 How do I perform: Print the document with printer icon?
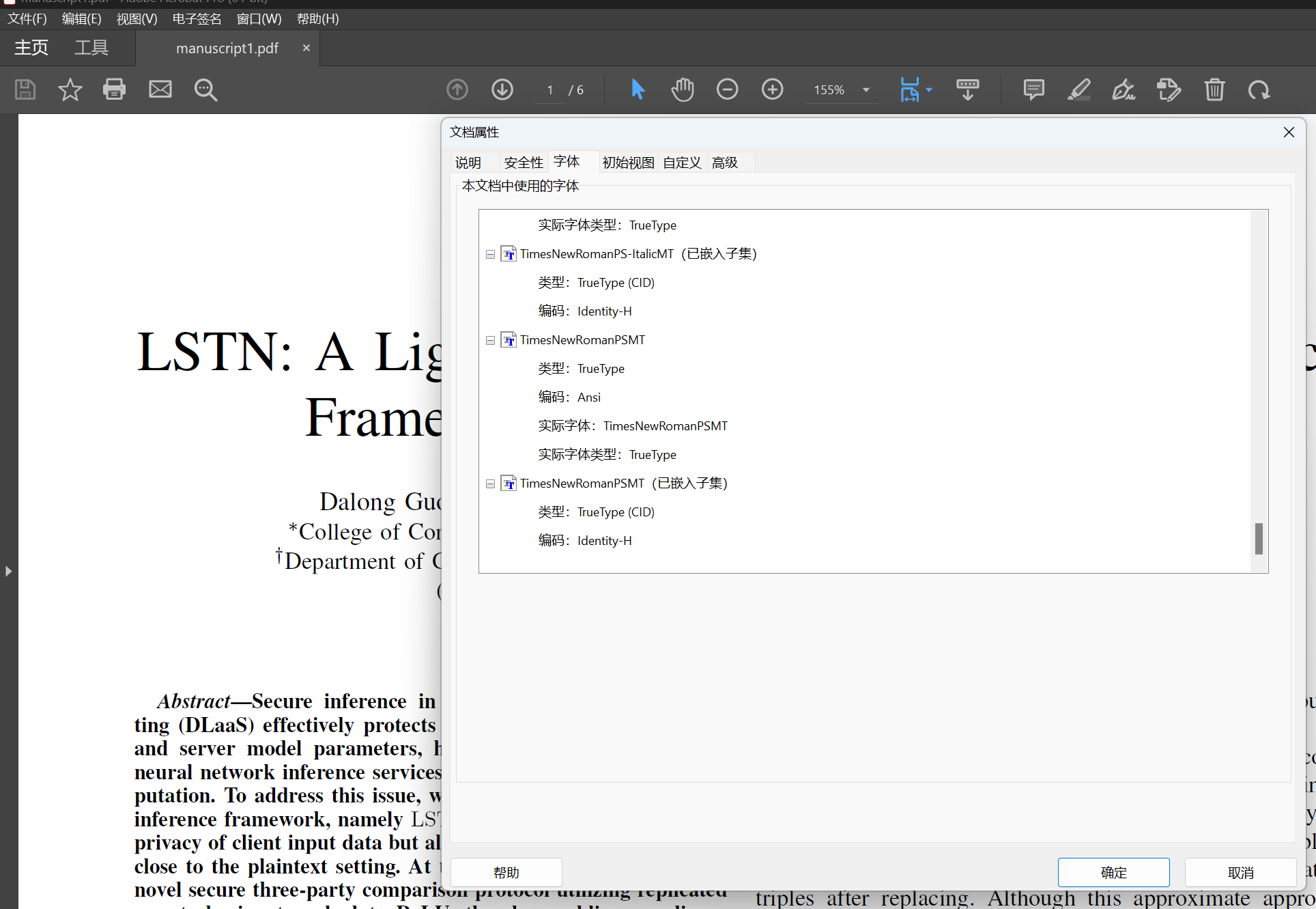[x=114, y=89]
